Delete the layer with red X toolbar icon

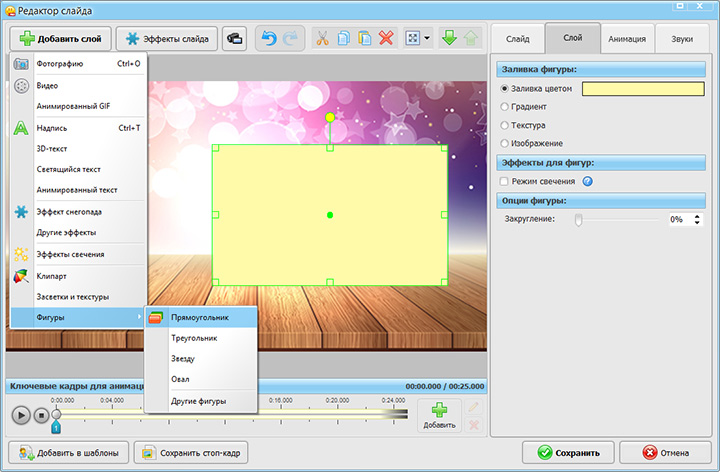[x=386, y=38]
